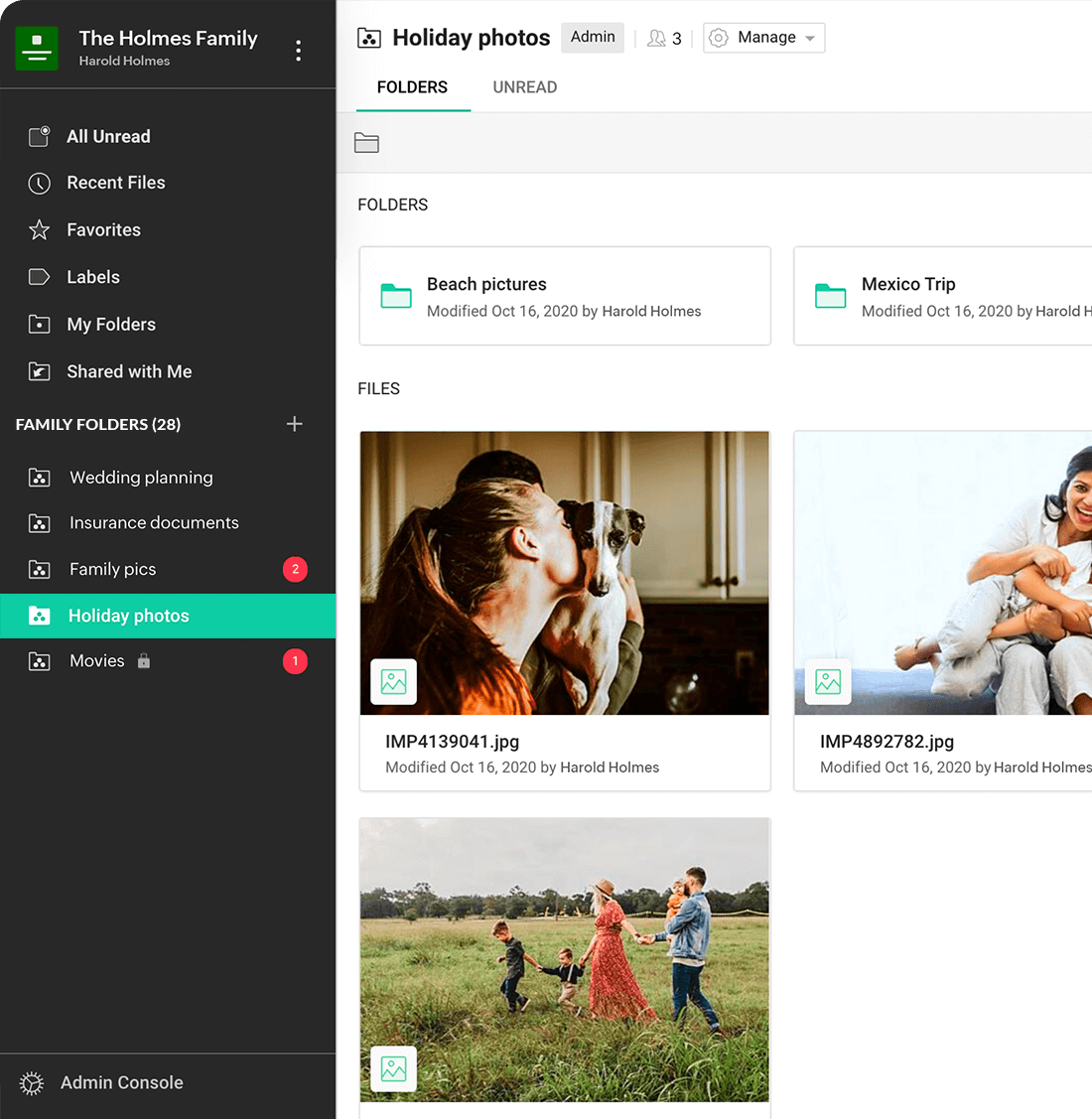Open Family pics with 2 unread items
The image size is (1092, 1119).
pyautogui.click(x=112, y=570)
